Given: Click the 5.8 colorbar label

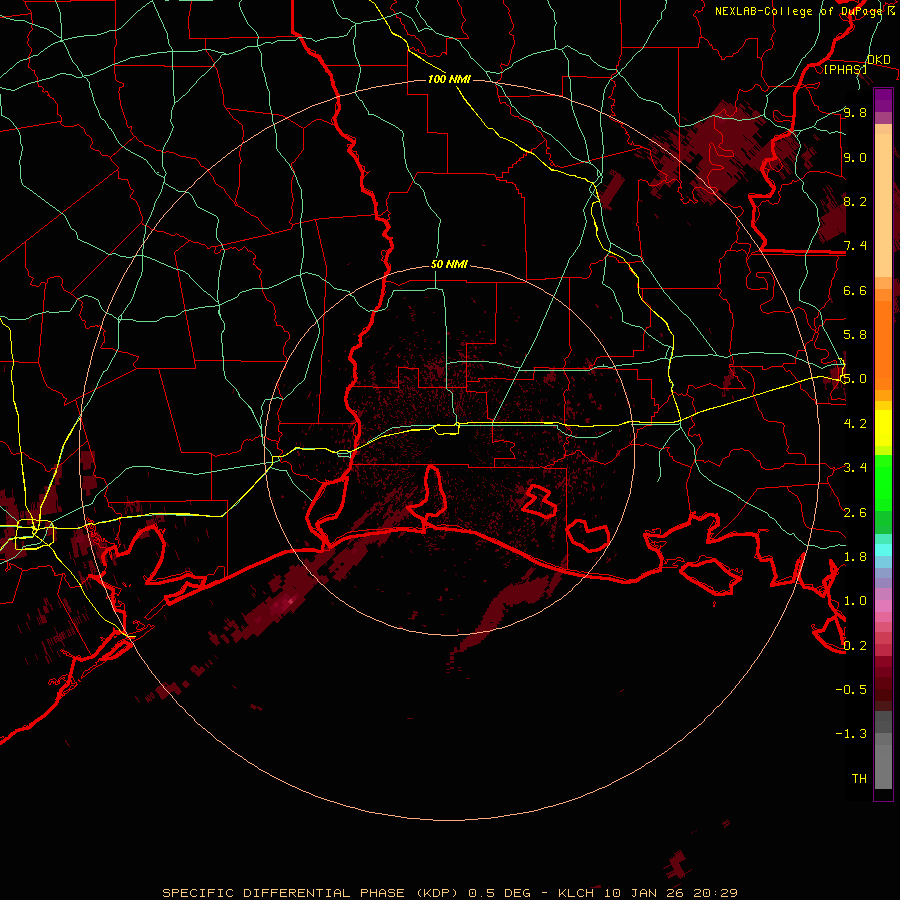Looking at the screenshot, I should pos(855,335).
